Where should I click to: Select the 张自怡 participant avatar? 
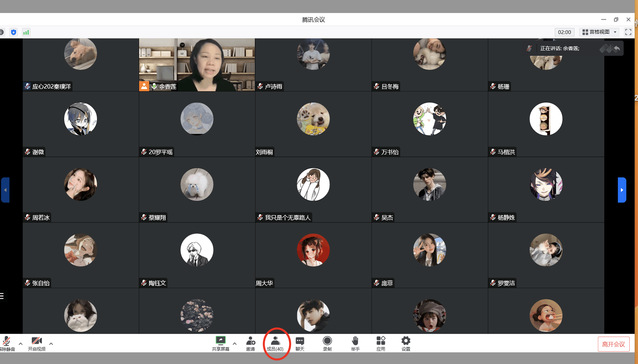[81, 250]
